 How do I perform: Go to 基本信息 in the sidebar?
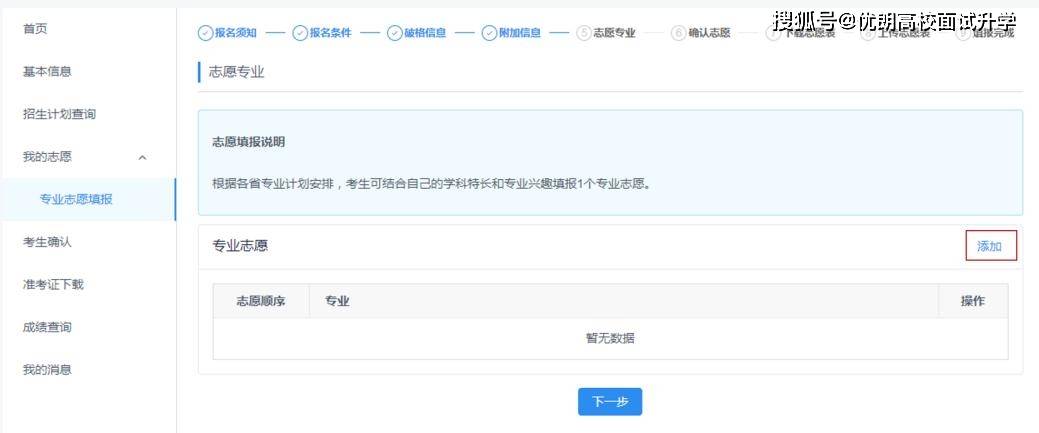pyautogui.click(x=47, y=72)
